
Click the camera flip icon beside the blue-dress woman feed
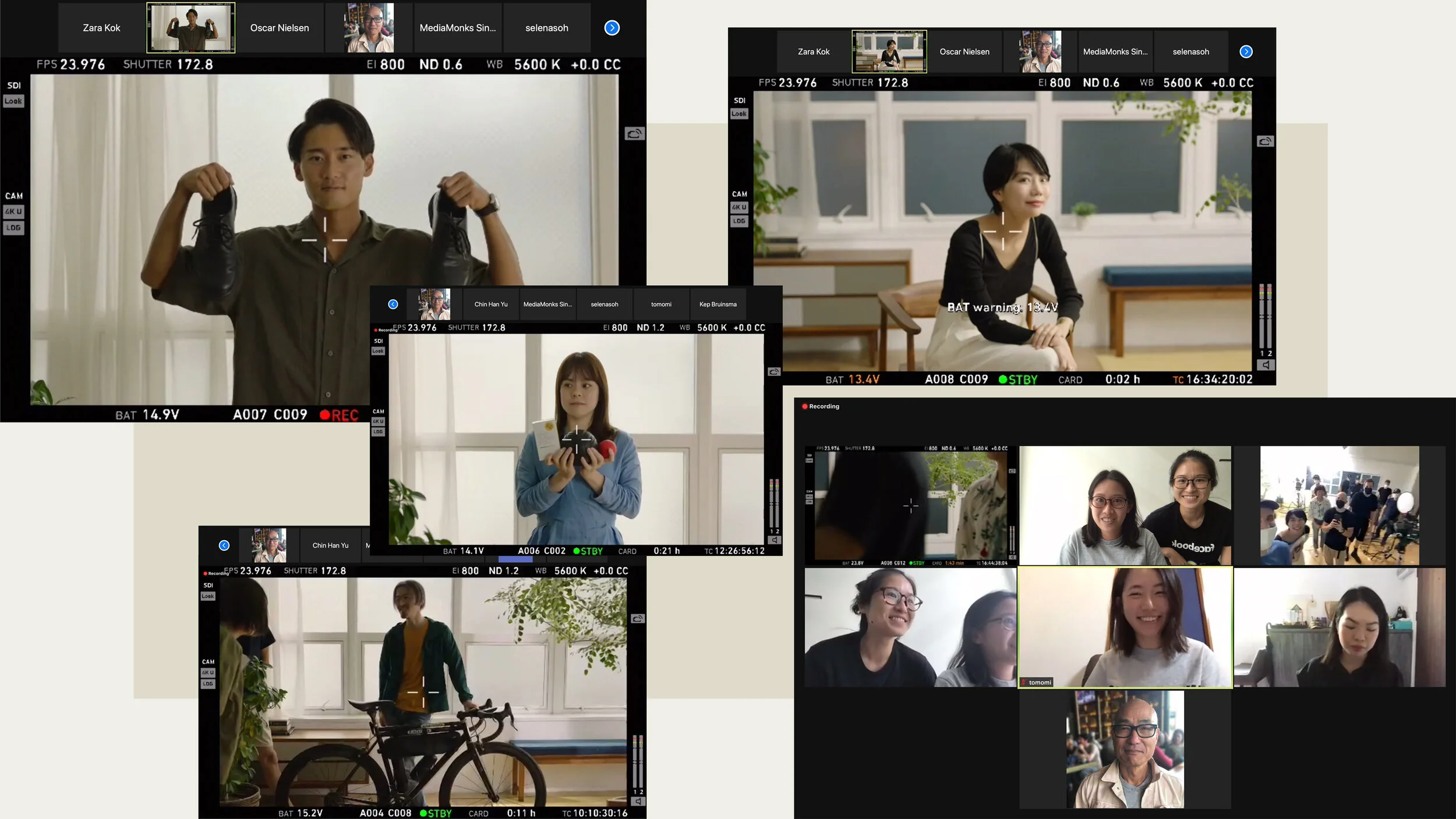[774, 371]
